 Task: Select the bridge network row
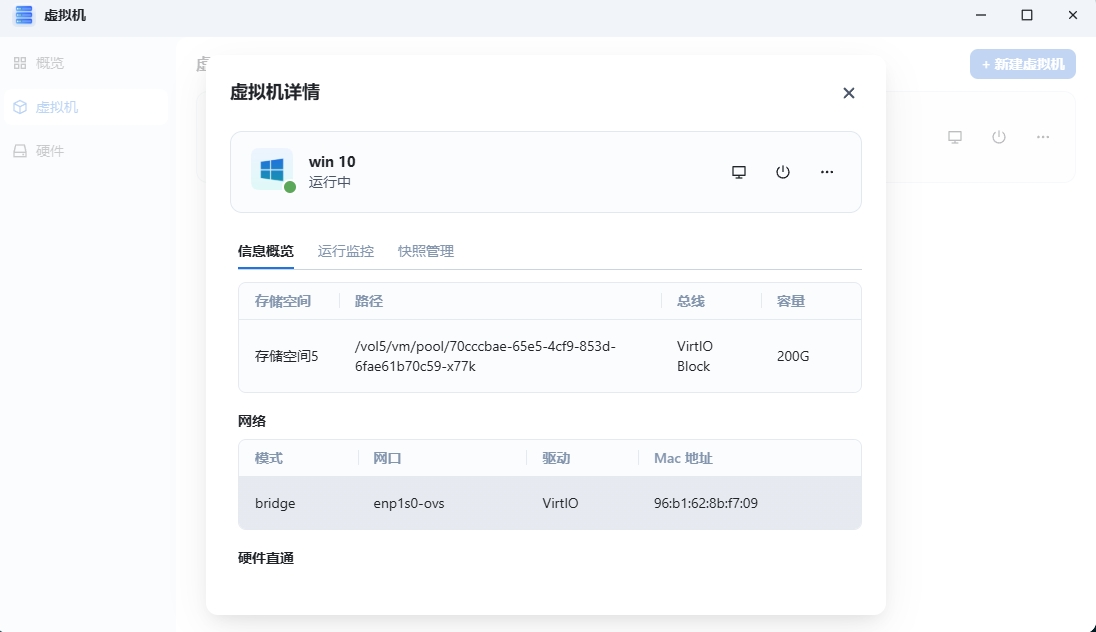[x=549, y=503]
